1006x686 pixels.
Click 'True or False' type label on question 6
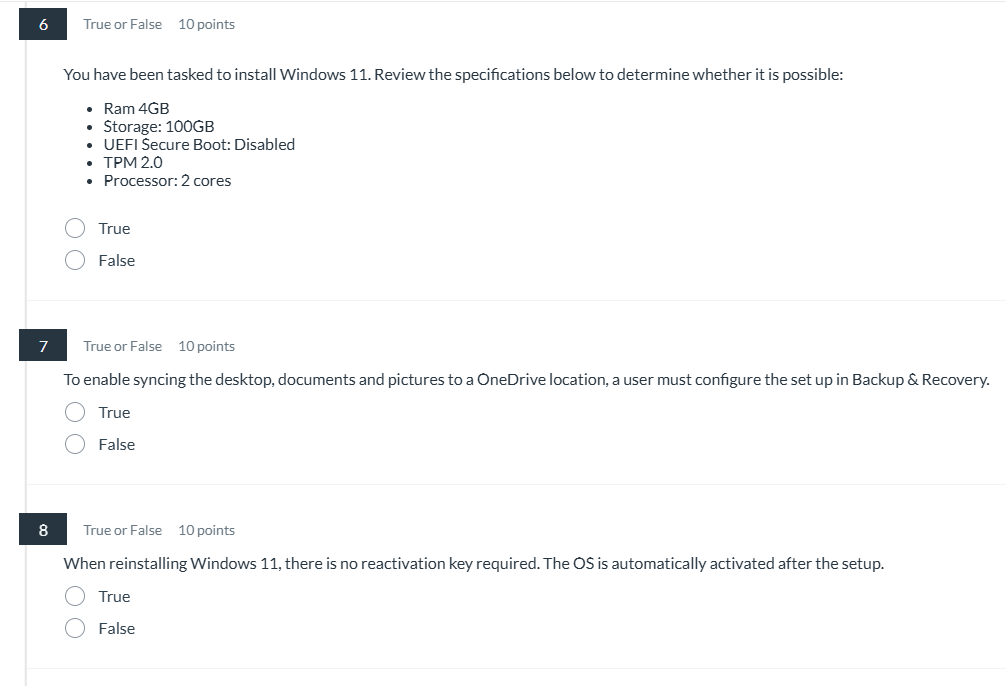tap(123, 24)
